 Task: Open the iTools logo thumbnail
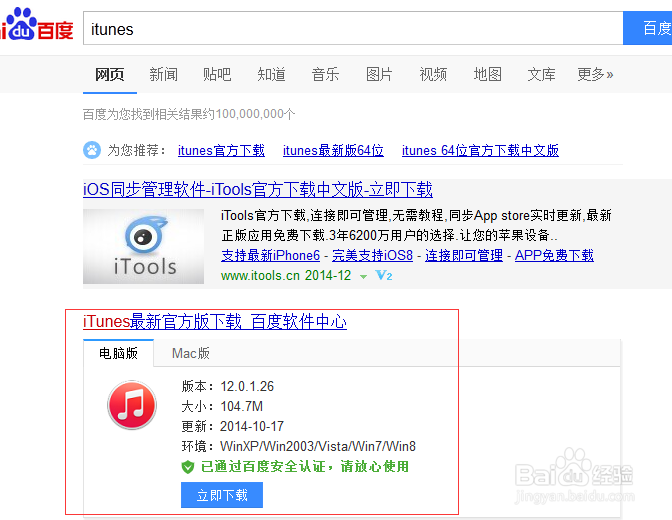pyautogui.click(x=144, y=246)
